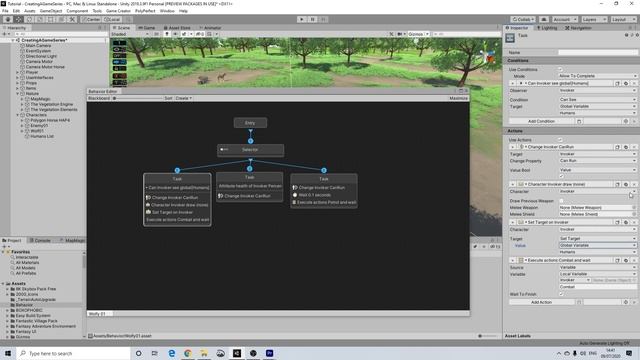Open the Mode dropdown Allow To Complete
The image size is (640, 360).
pyautogui.click(x=598, y=76)
